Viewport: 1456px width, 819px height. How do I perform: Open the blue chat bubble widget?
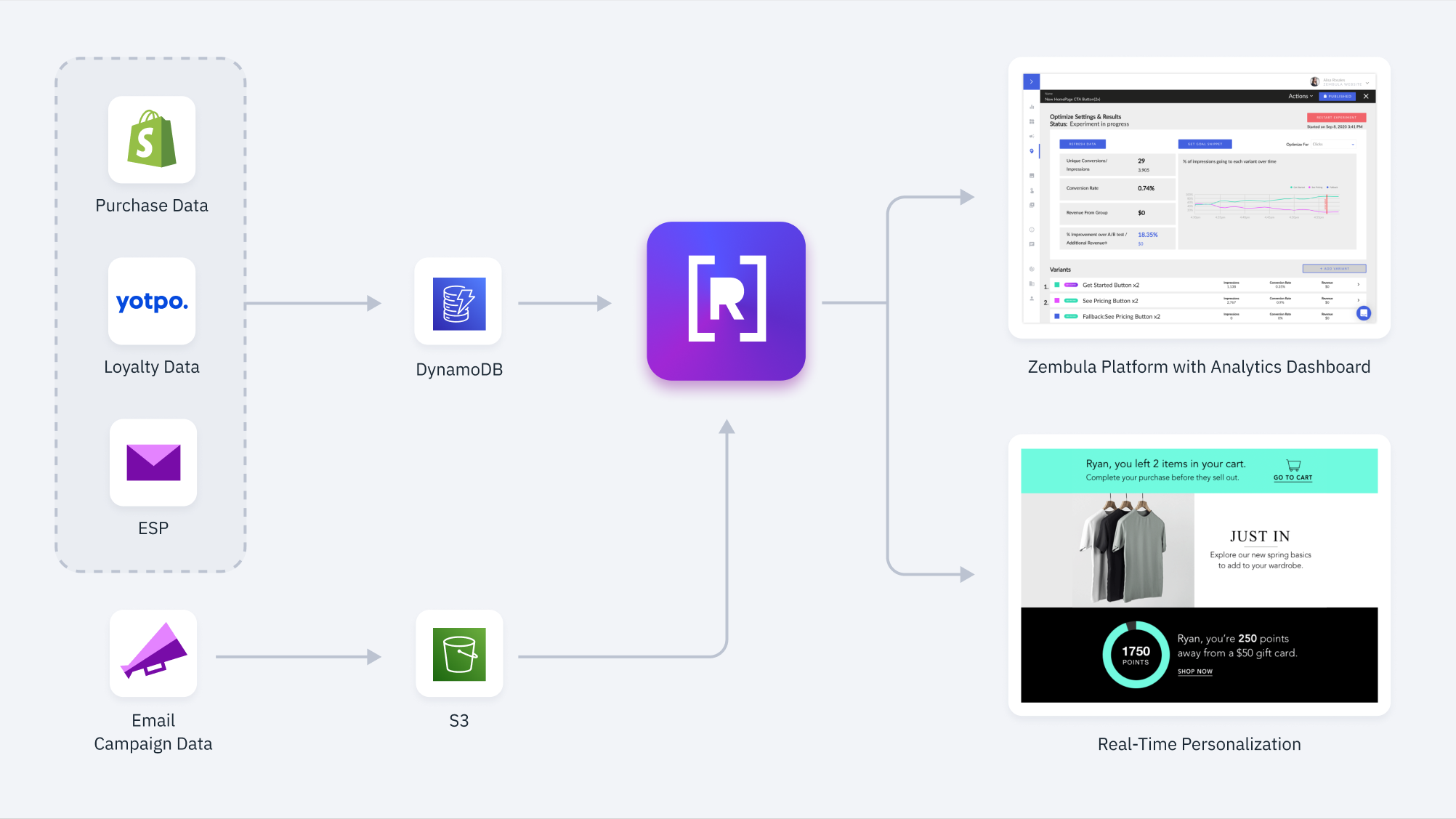click(1364, 312)
